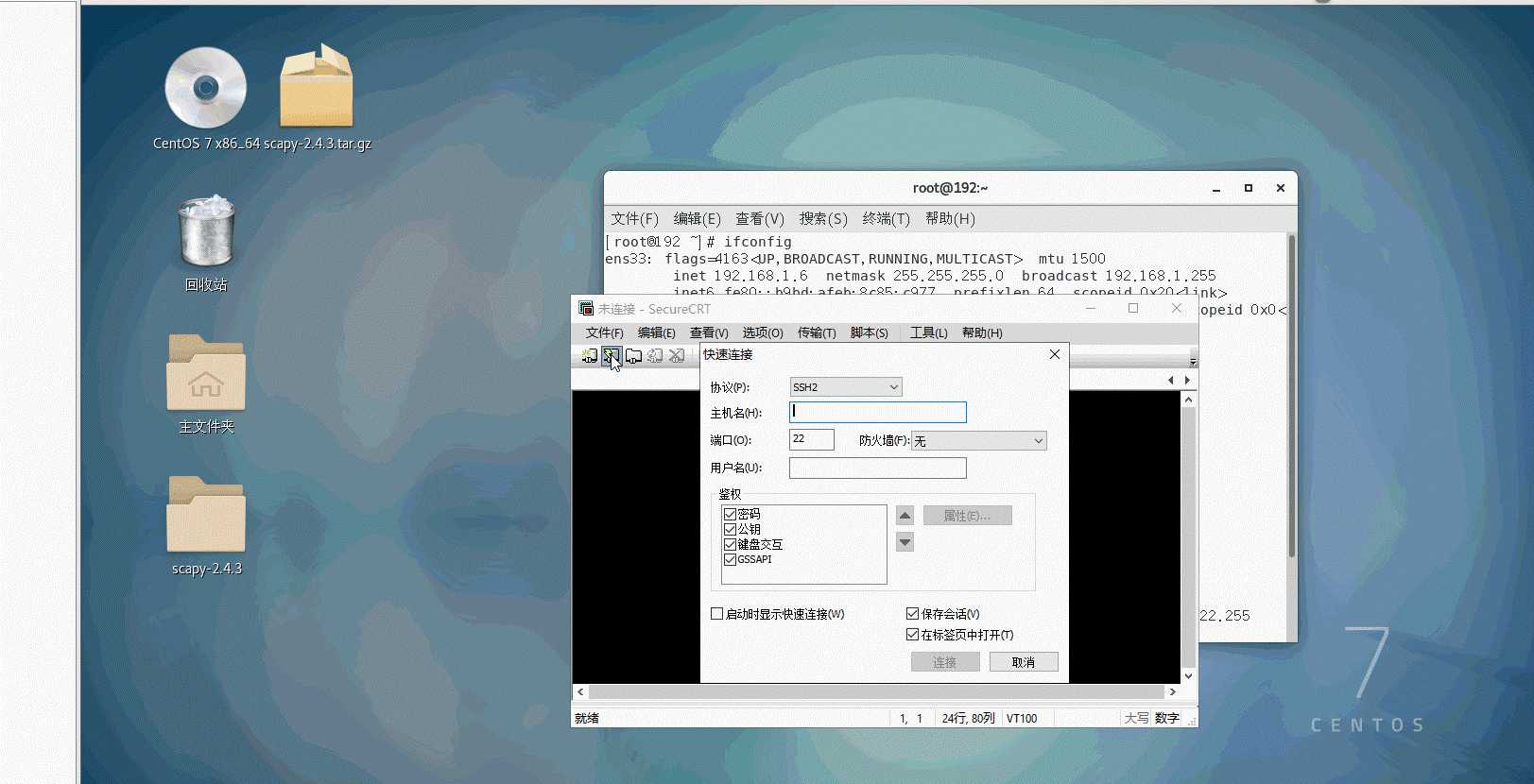Open SecureCRT 帮助(H) menu
Image resolution: width=1534 pixels, height=784 pixels.
pos(982,332)
